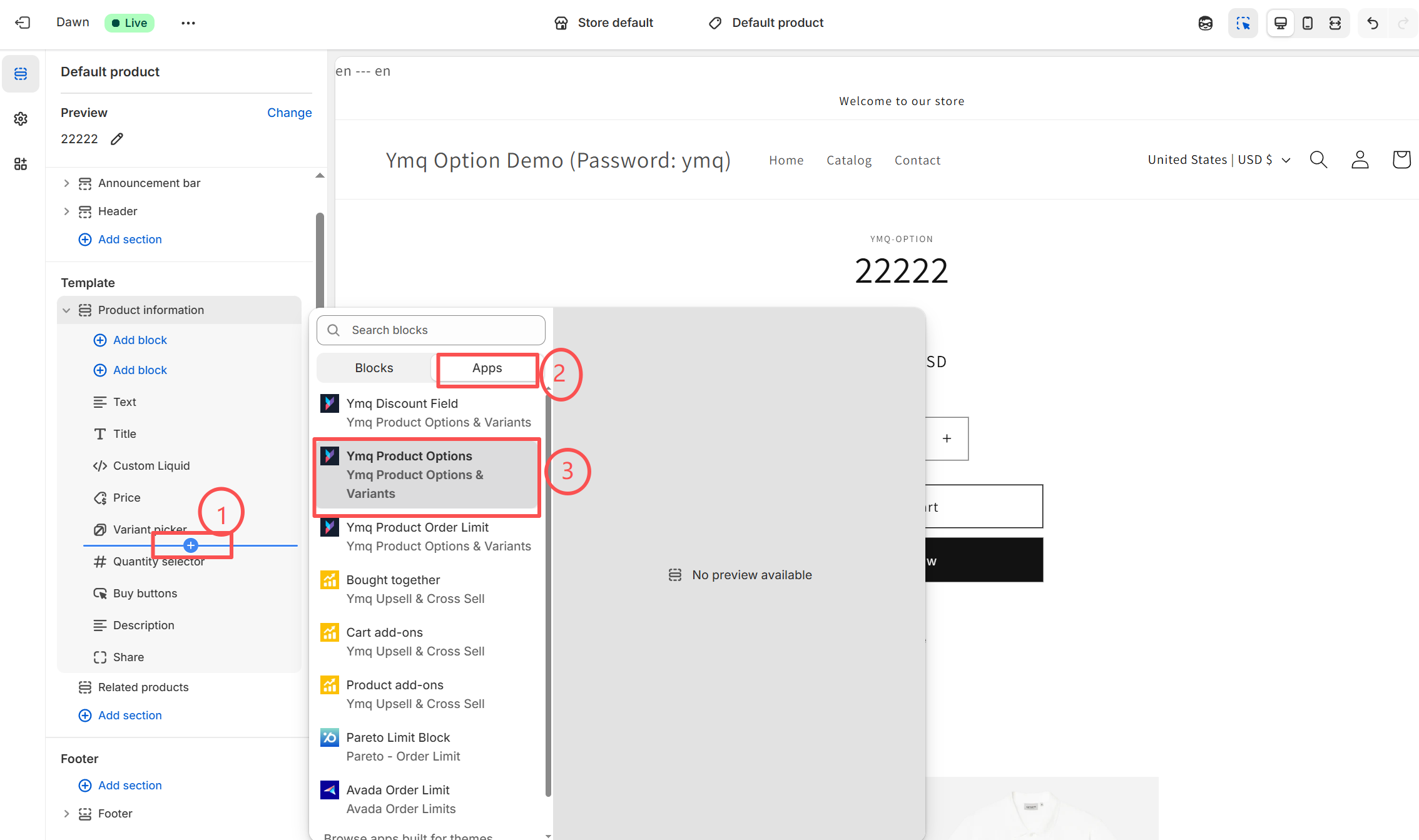Screen dimensions: 1419x840
Task: Select Ymq Product Options app block
Action: click(x=427, y=475)
